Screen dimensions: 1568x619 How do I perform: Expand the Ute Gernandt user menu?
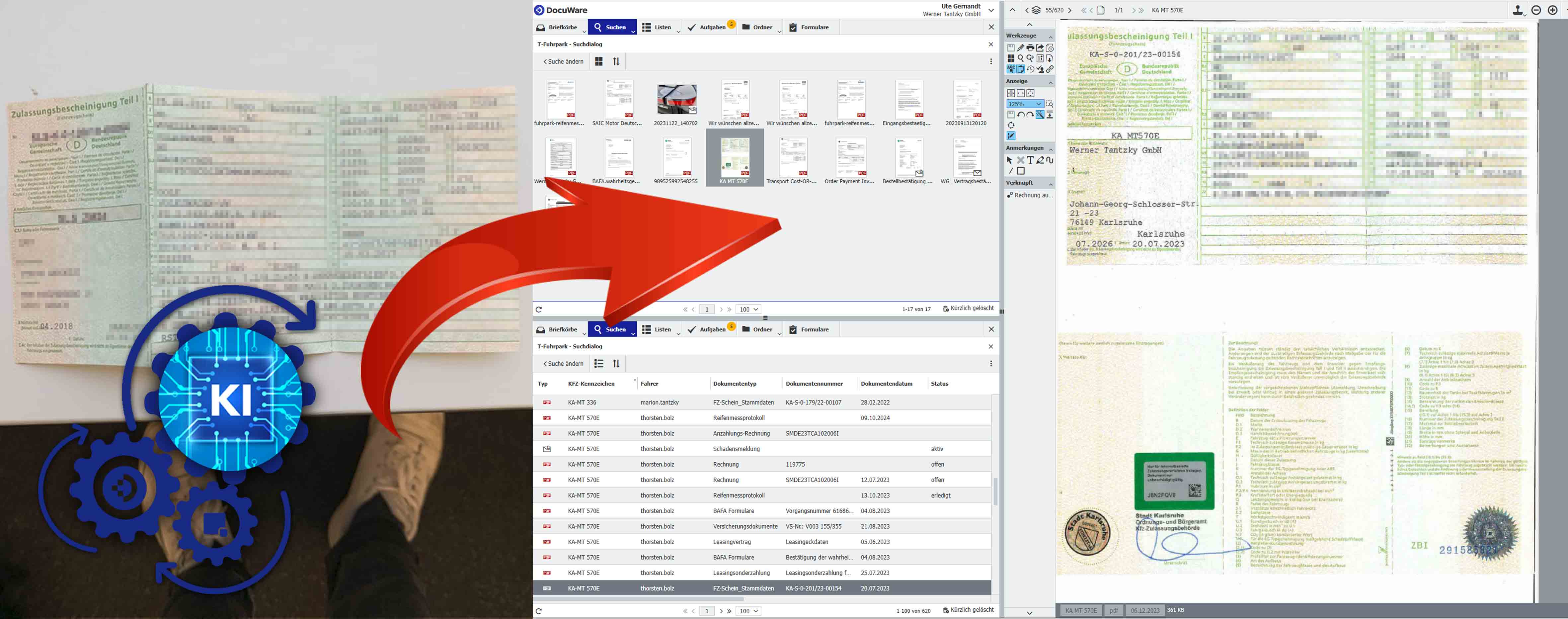[991, 10]
